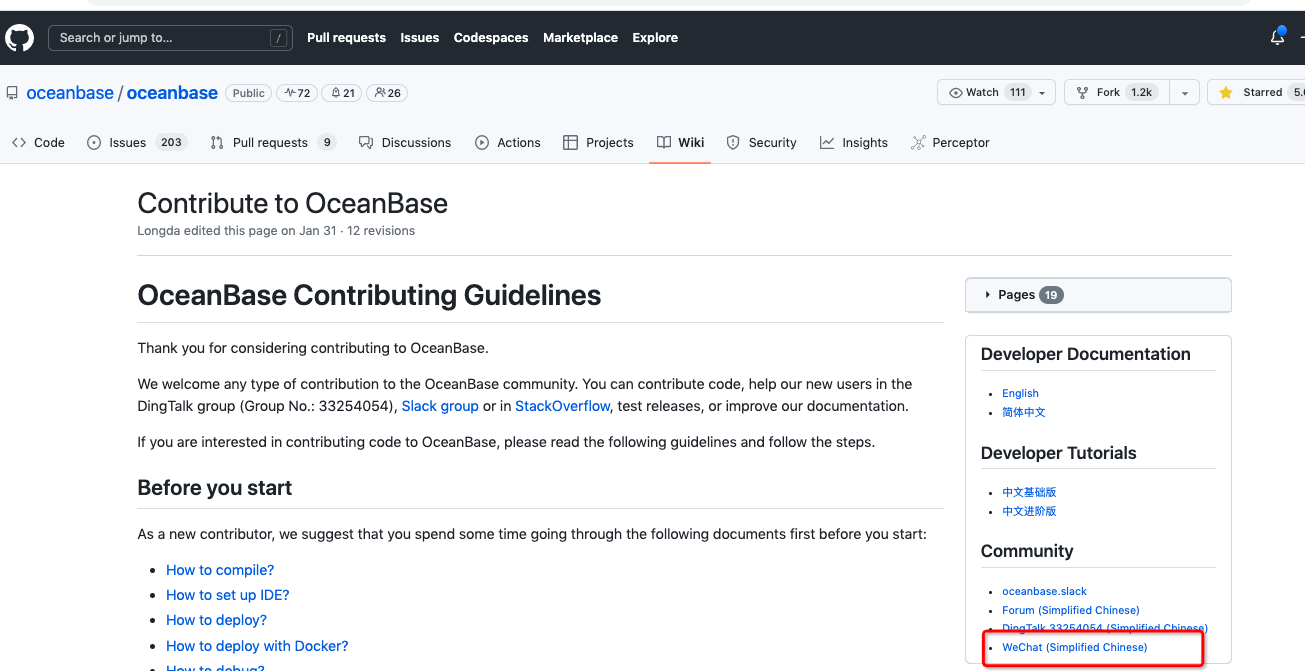Click the Wiki book icon
Image resolution: width=1305 pixels, height=671 pixels.
tap(664, 143)
